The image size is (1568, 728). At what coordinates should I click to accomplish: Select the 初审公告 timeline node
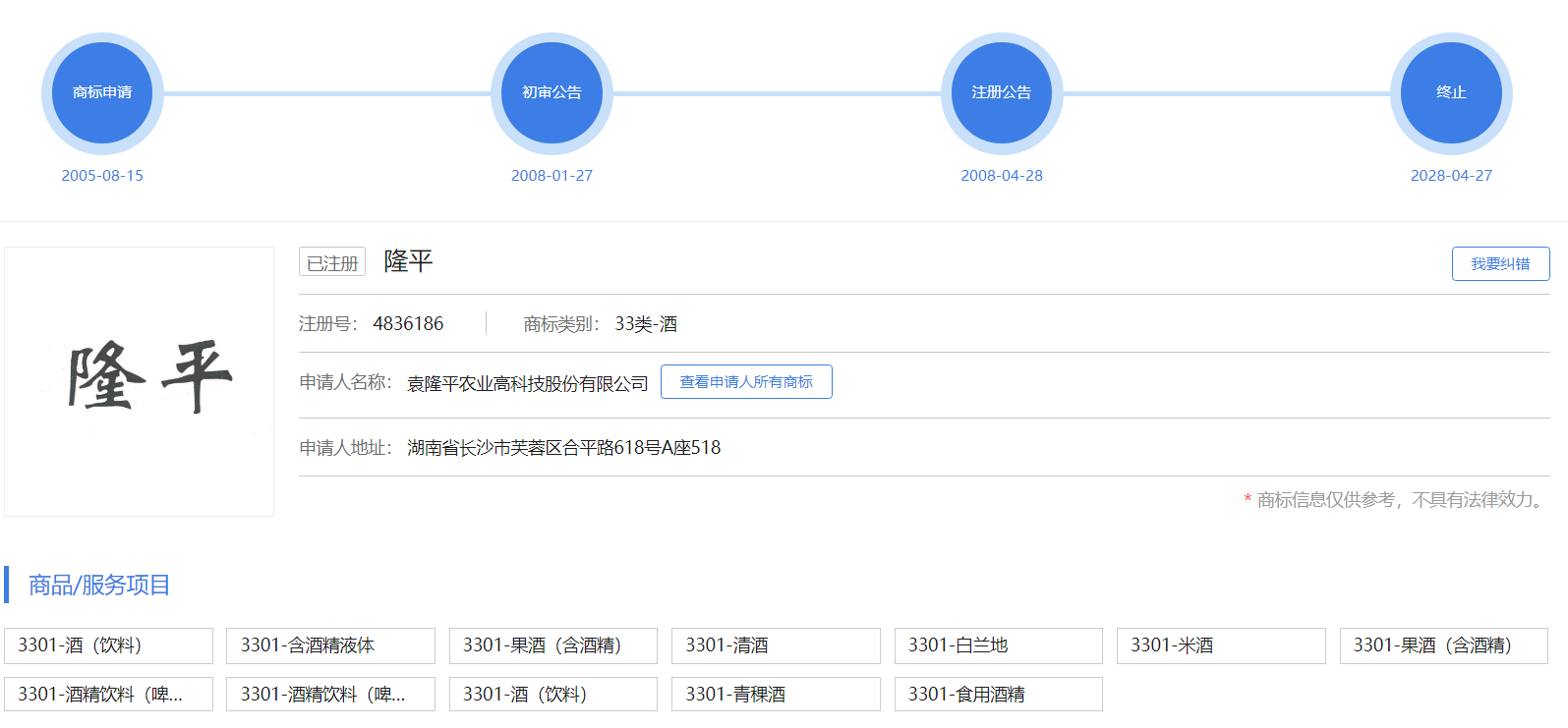552,93
